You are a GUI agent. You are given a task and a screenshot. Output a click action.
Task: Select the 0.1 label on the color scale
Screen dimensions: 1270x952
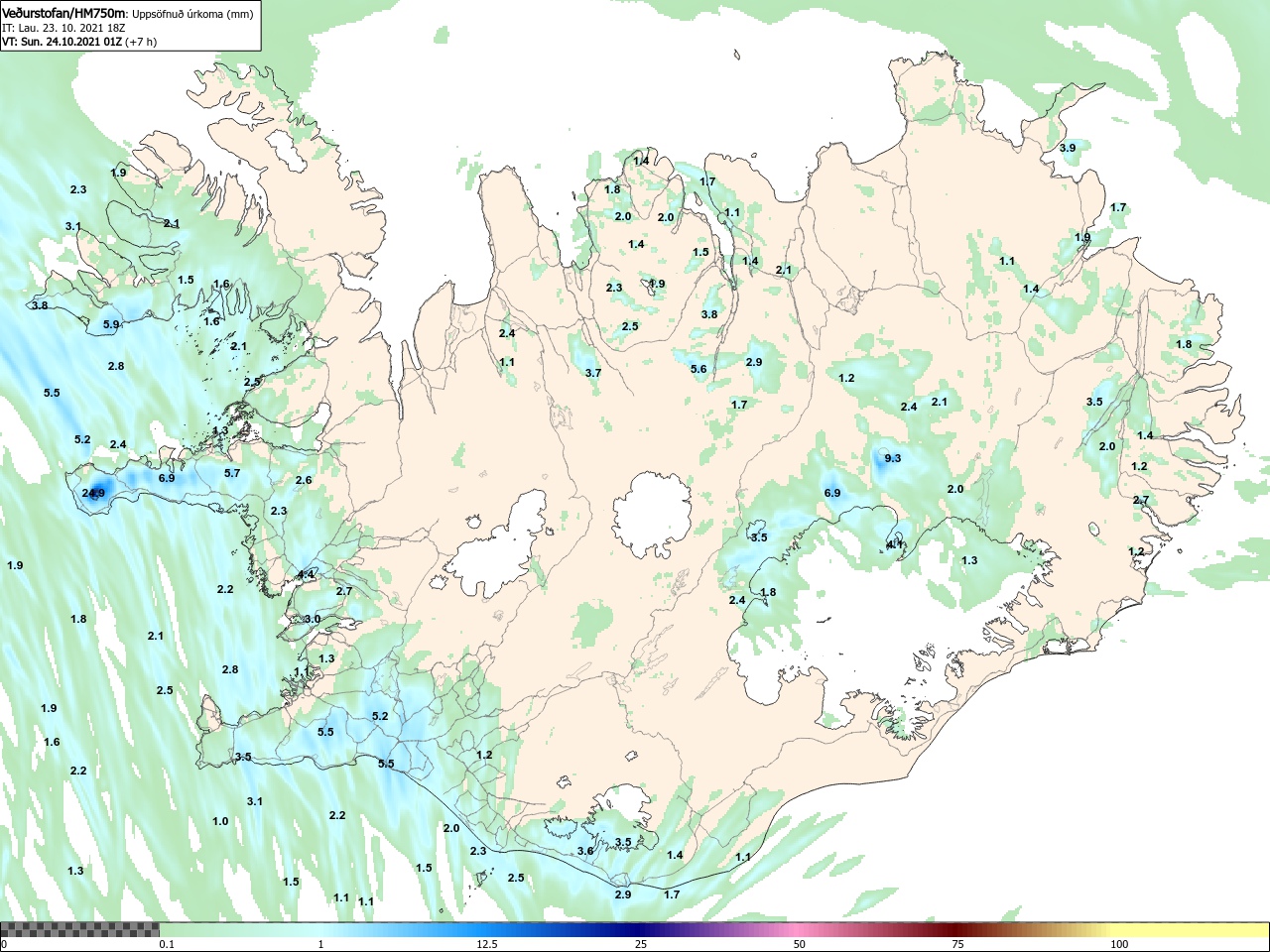coord(167,944)
